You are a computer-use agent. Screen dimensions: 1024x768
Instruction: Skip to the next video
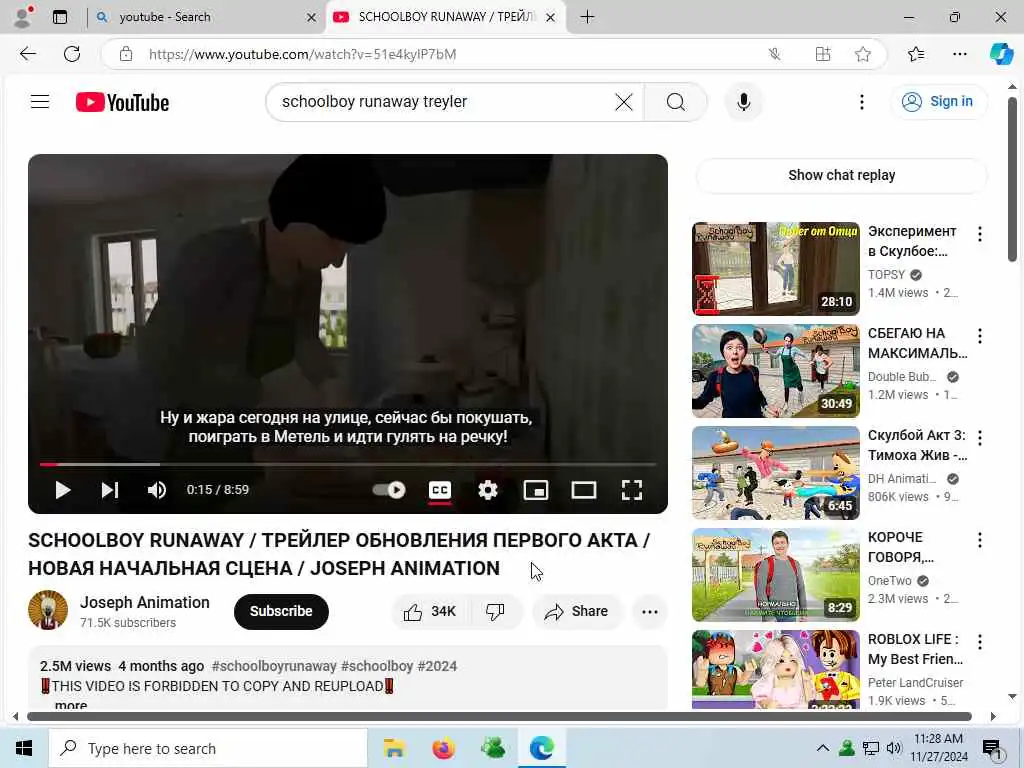[x=110, y=490]
